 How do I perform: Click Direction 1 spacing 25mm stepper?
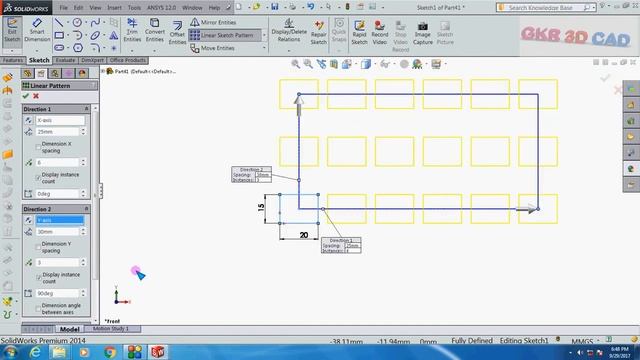[83, 131]
